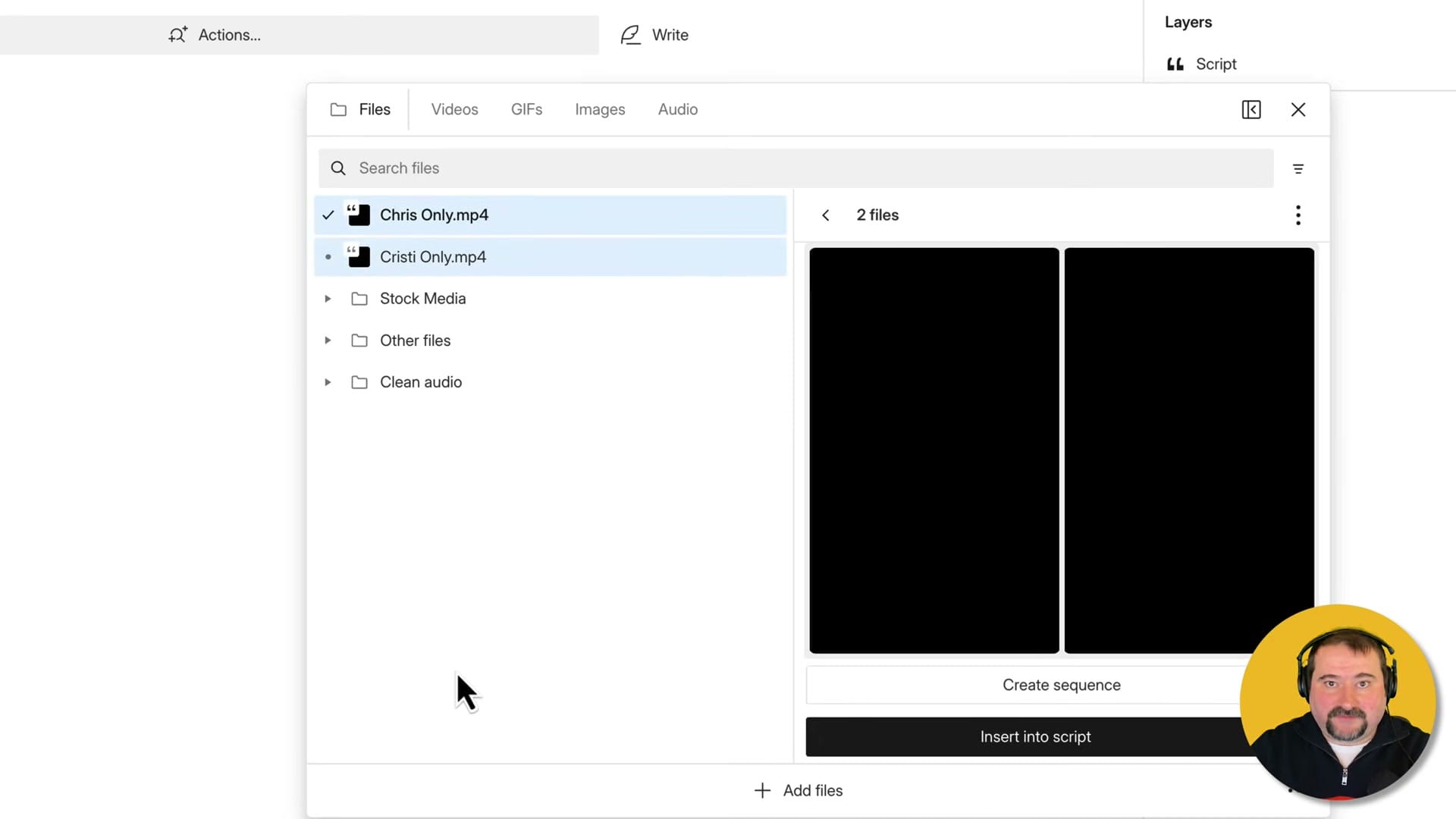Click the plus icon next to Add files
Image resolution: width=1456 pixels, height=819 pixels.
(x=761, y=790)
